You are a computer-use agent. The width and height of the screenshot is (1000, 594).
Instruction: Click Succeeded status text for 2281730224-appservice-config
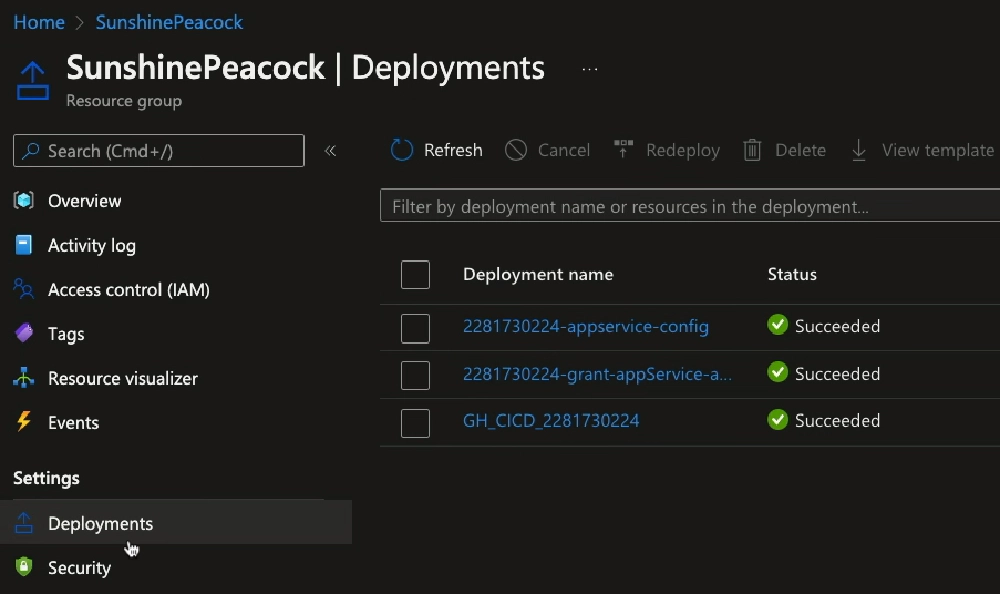(837, 326)
